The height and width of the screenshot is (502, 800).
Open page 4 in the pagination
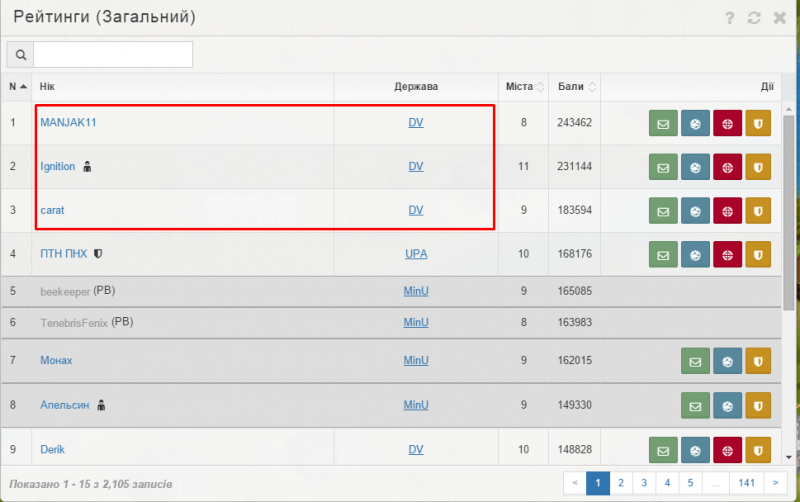[x=667, y=482]
